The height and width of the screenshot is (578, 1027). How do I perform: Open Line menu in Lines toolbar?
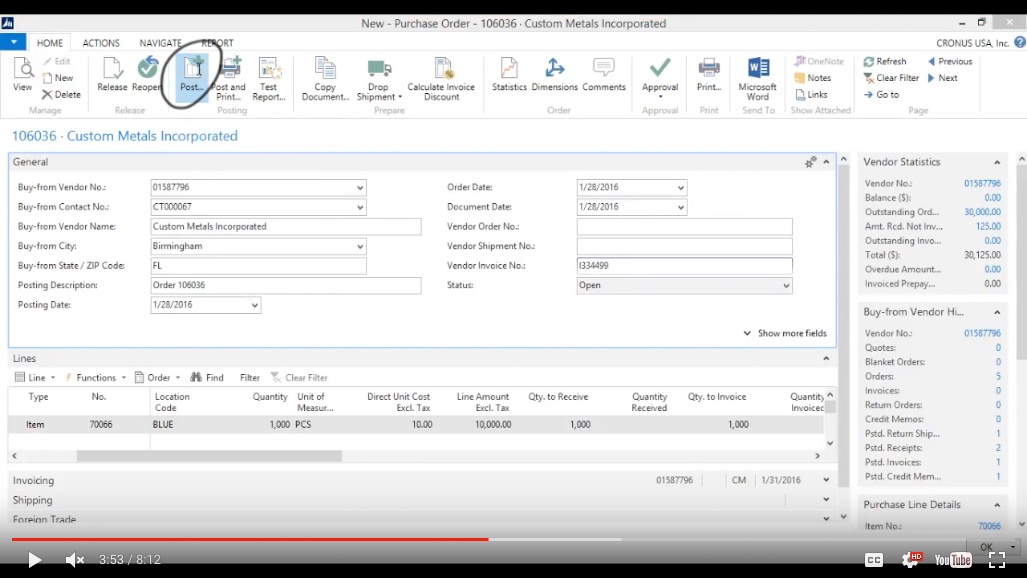(x=35, y=377)
